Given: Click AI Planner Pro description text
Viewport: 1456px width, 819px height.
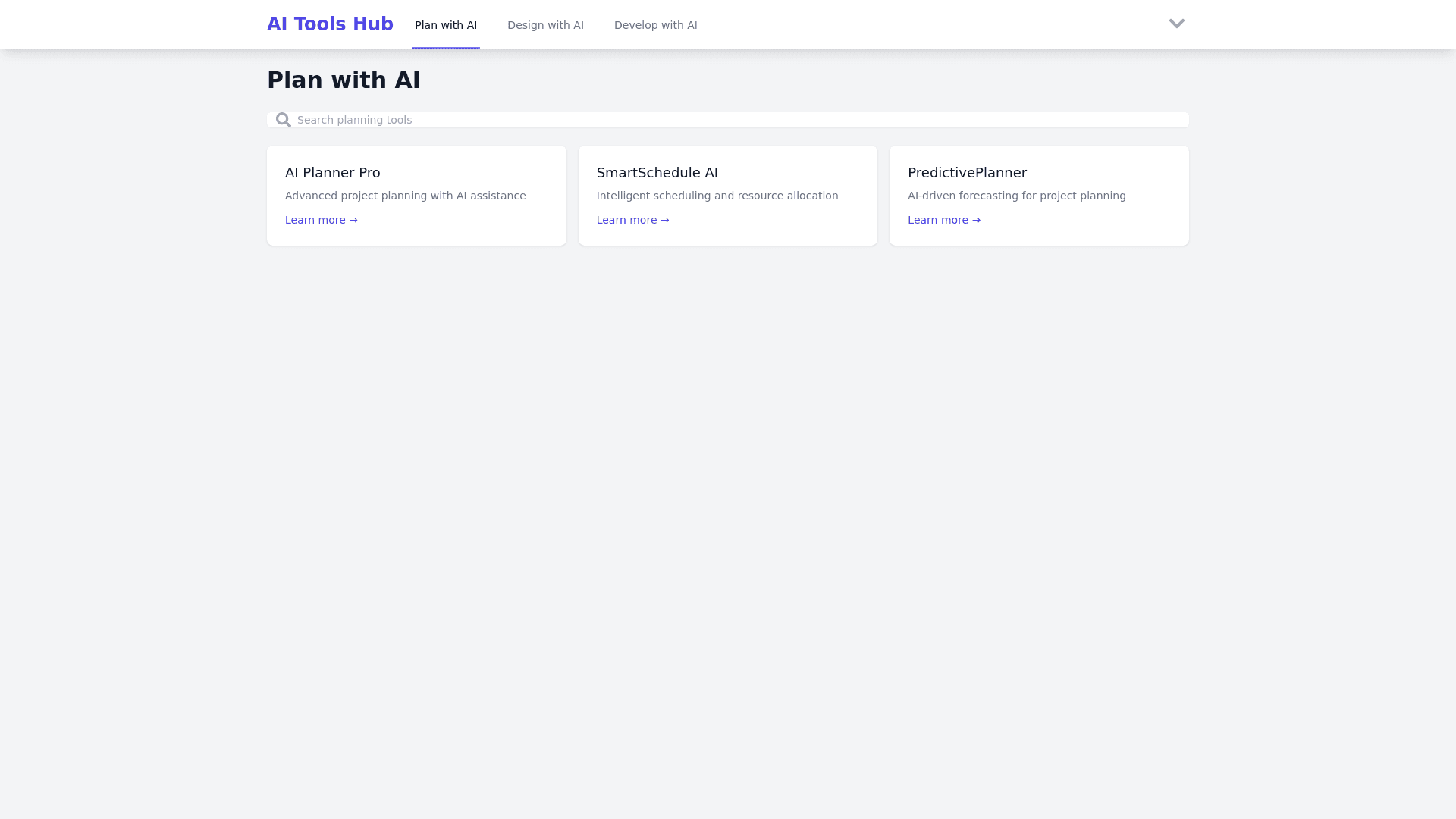Looking at the screenshot, I should point(405,196).
